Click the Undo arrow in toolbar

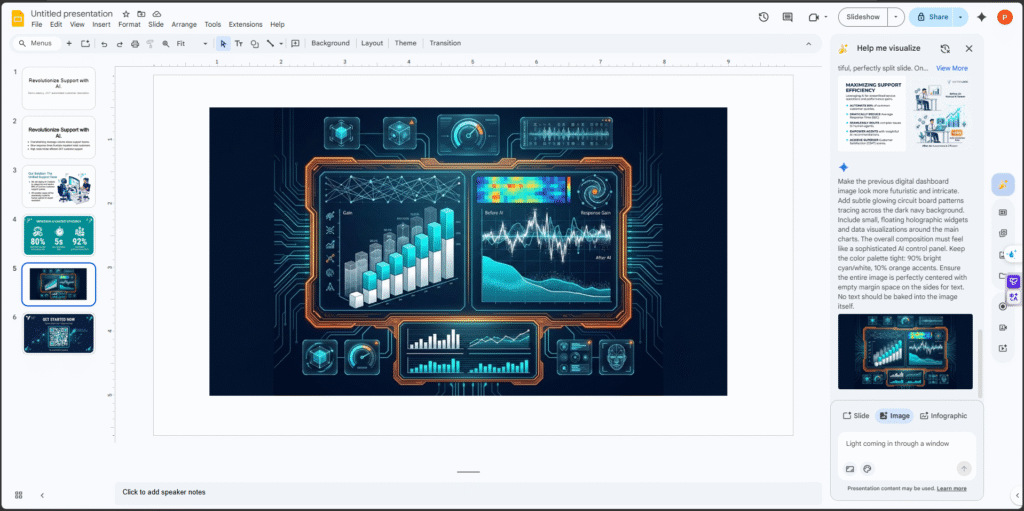click(x=104, y=44)
